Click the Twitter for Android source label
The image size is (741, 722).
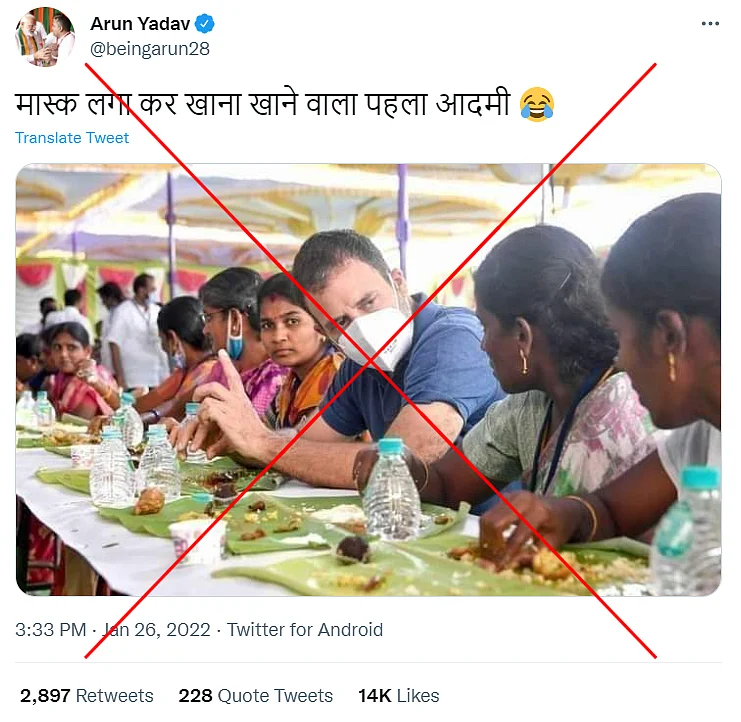click(x=305, y=630)
